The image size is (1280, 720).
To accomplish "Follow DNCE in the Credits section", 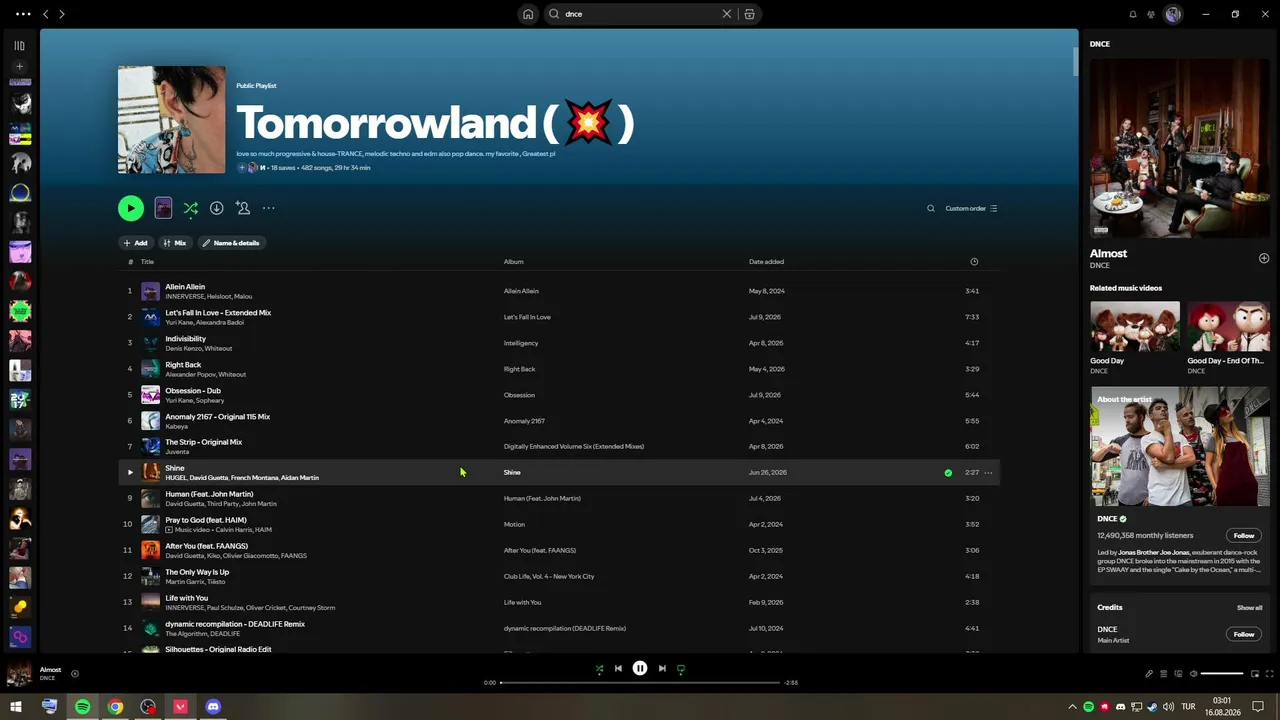I will [1243, 634].
